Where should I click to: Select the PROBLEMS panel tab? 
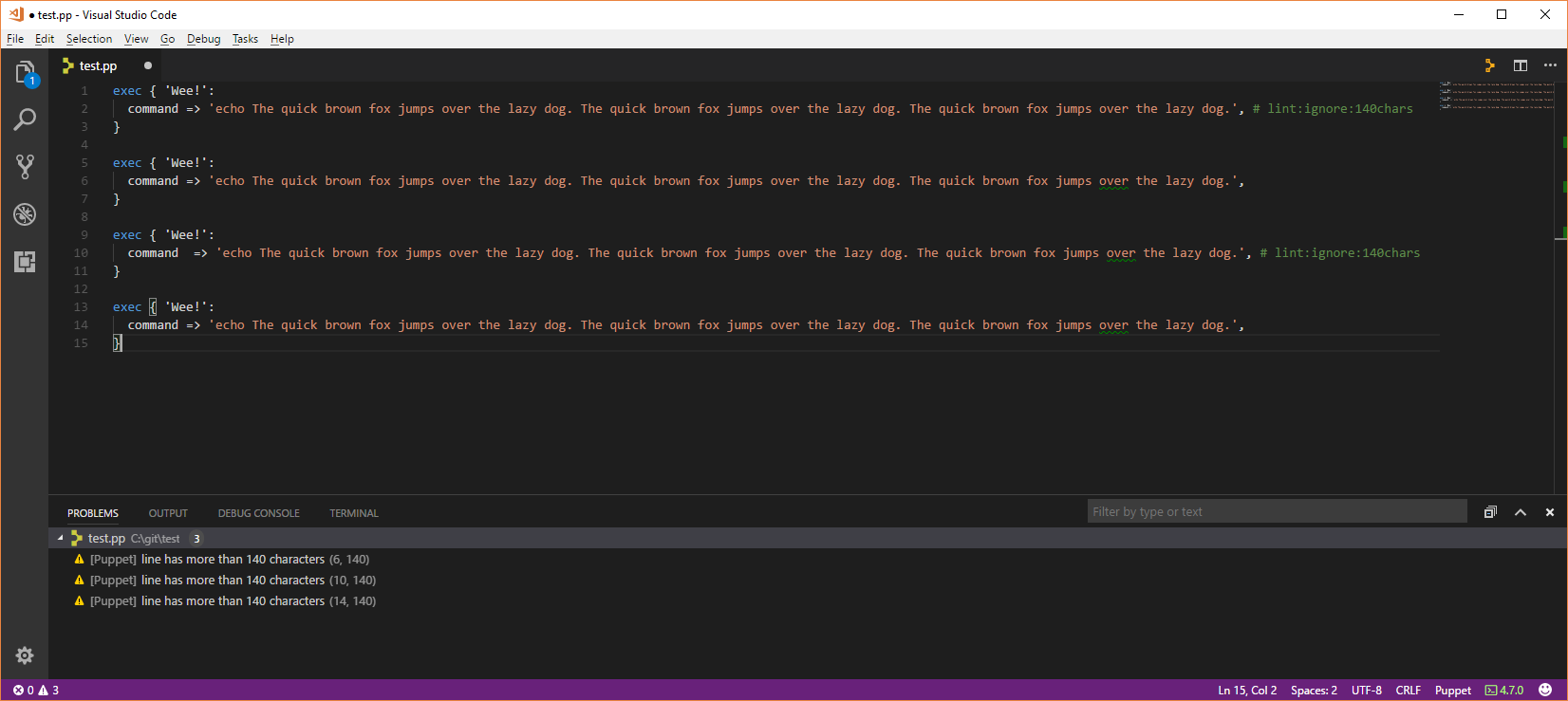click(93, 513)
